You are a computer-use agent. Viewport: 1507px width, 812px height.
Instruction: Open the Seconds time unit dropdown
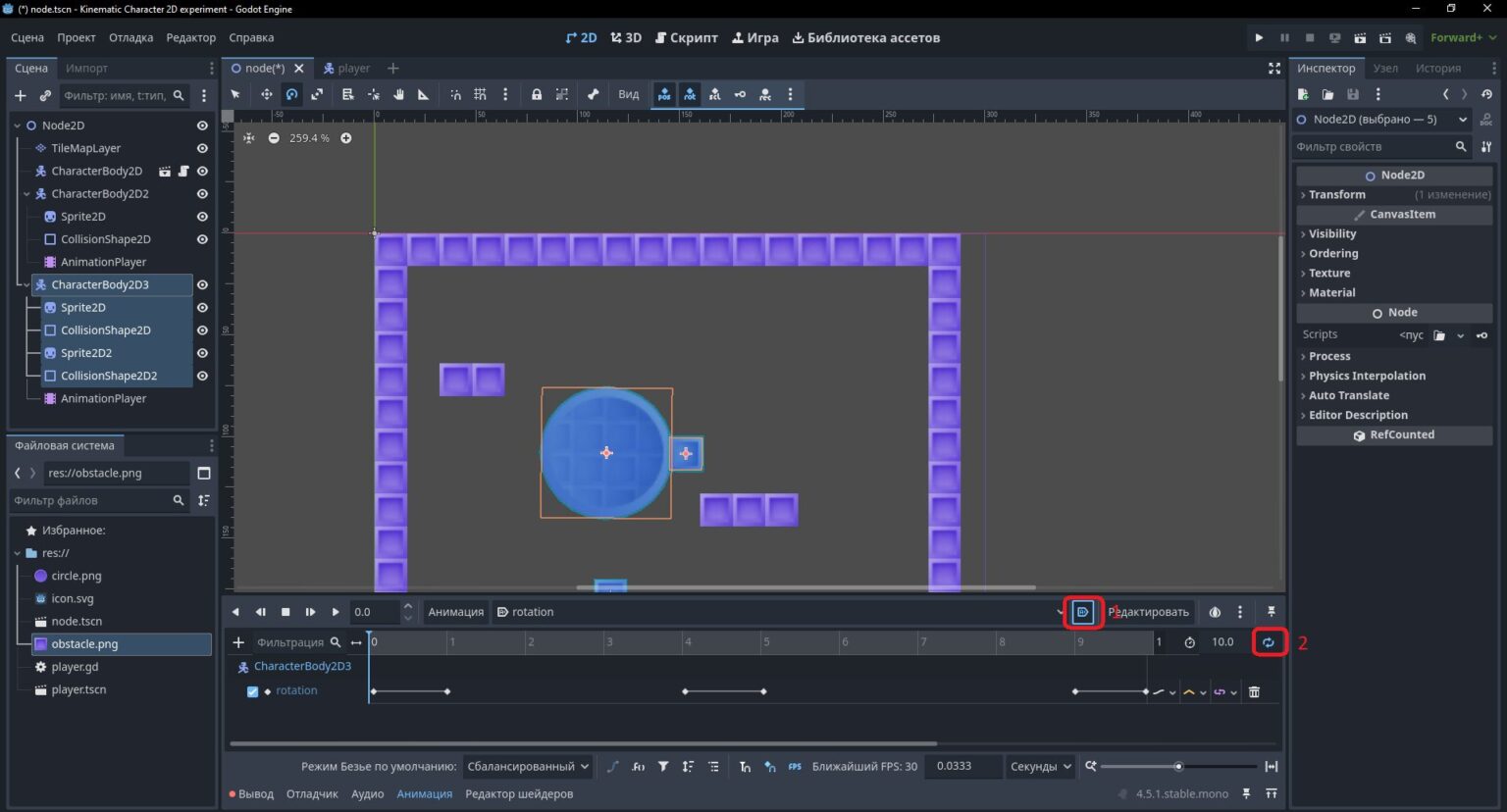[1039, 766]
